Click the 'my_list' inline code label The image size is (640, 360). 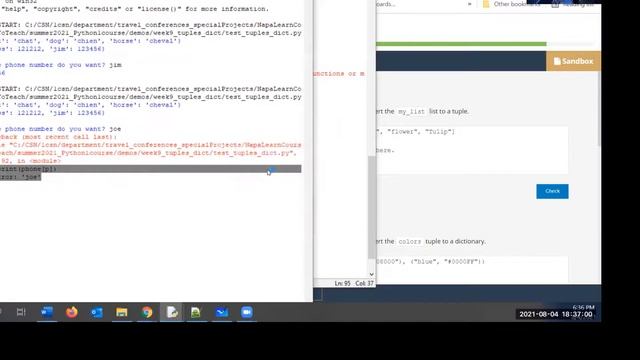pos(411,111)
